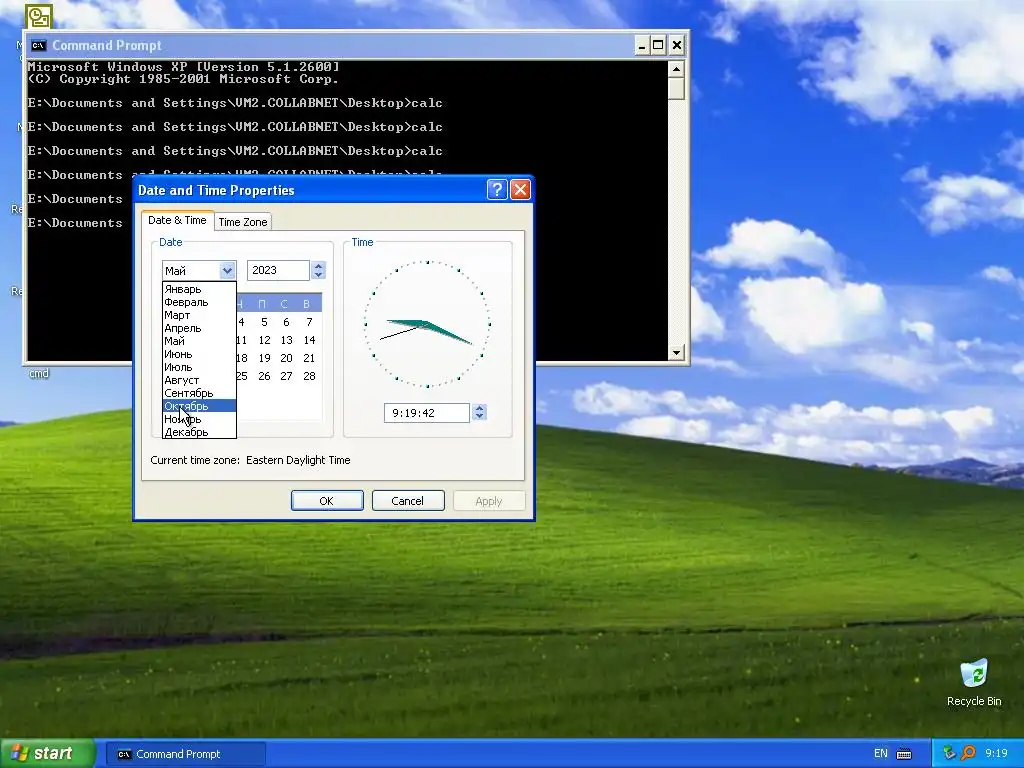Select day 6 in the calendar
Image resolution: width=1024 pixels, height=768 pixels.
pos(286,322)
